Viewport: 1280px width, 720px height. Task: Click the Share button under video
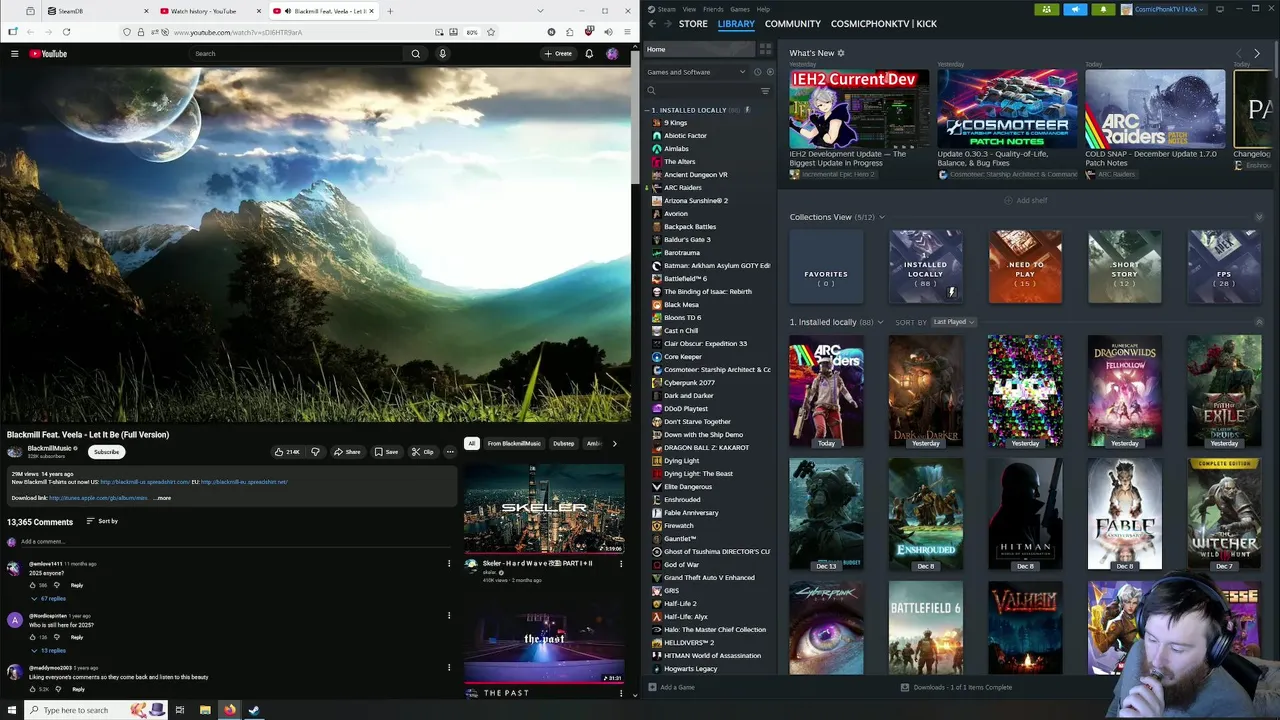pos(347,452)
